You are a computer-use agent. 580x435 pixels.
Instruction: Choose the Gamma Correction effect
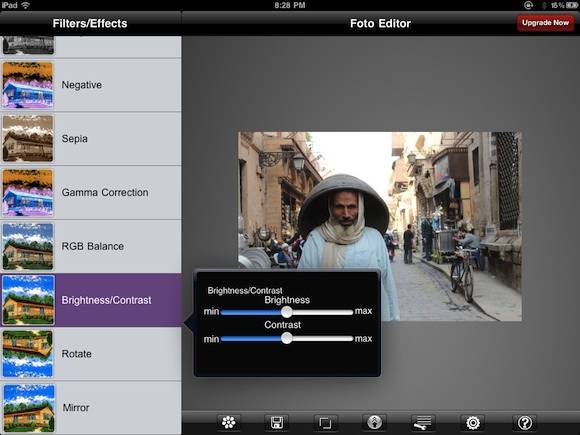(91, 192)
